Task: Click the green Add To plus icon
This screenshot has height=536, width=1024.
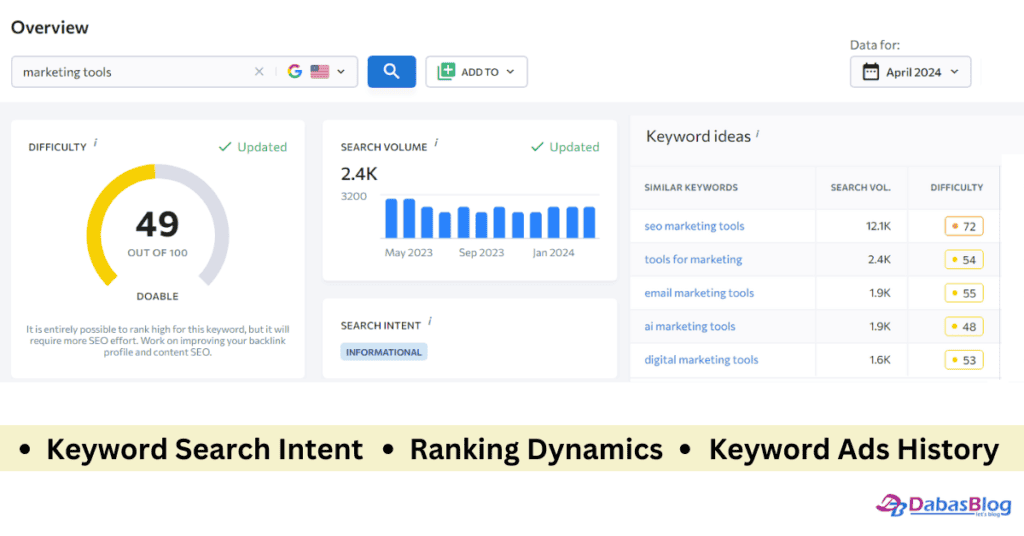Action: click(x=446, y=72)
